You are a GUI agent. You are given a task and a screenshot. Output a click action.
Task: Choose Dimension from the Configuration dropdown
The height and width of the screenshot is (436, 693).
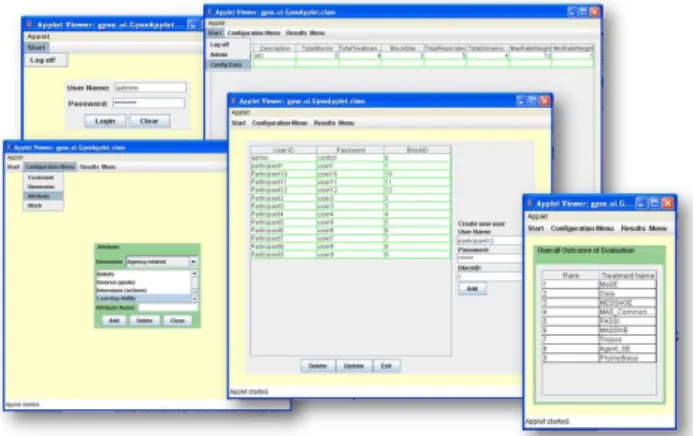click(41, 187)
